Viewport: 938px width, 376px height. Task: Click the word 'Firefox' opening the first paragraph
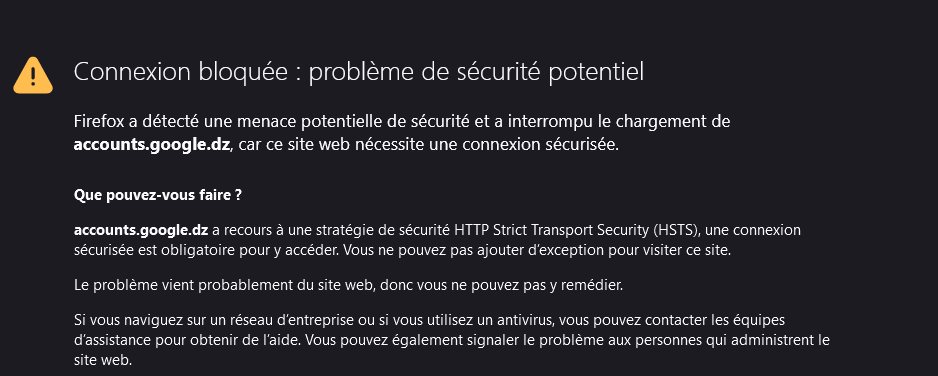(99, 121)
